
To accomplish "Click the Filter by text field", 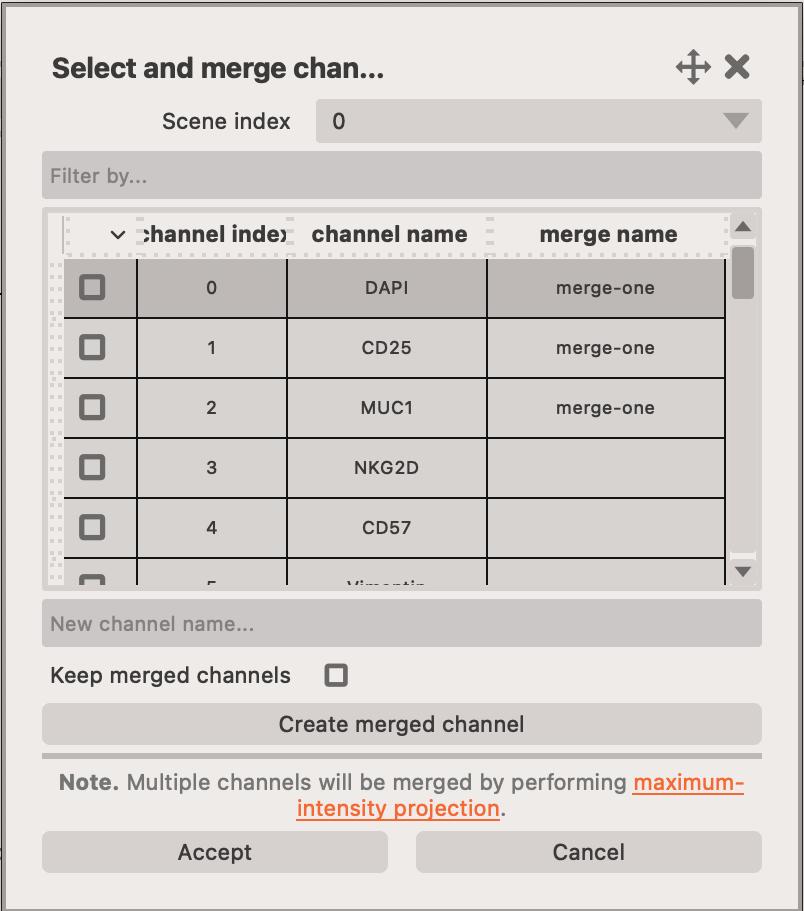I will (x=401, y=176).
